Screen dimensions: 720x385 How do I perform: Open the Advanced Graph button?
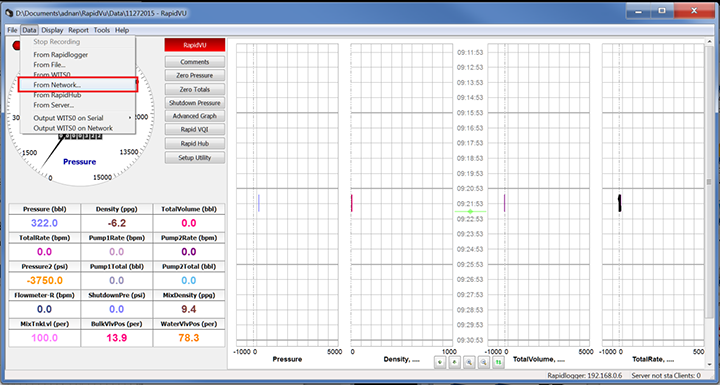[x=195, y=116]
